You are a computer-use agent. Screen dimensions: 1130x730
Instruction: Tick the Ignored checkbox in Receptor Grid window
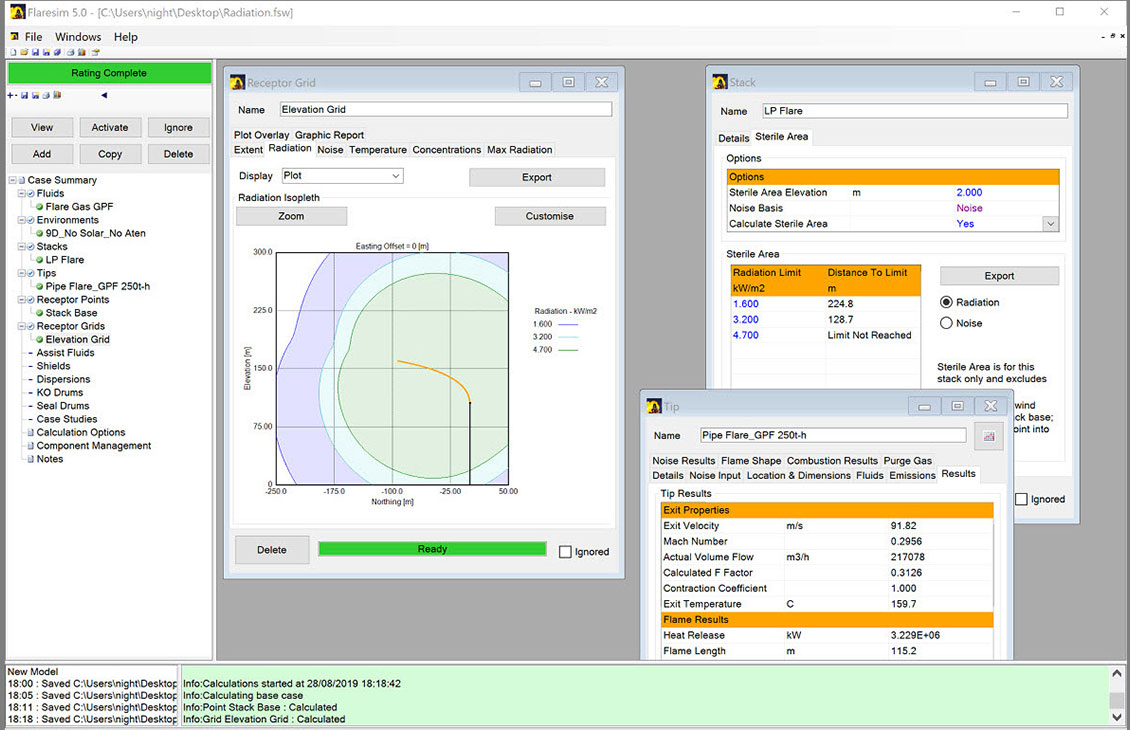click(x=566, y=552)
